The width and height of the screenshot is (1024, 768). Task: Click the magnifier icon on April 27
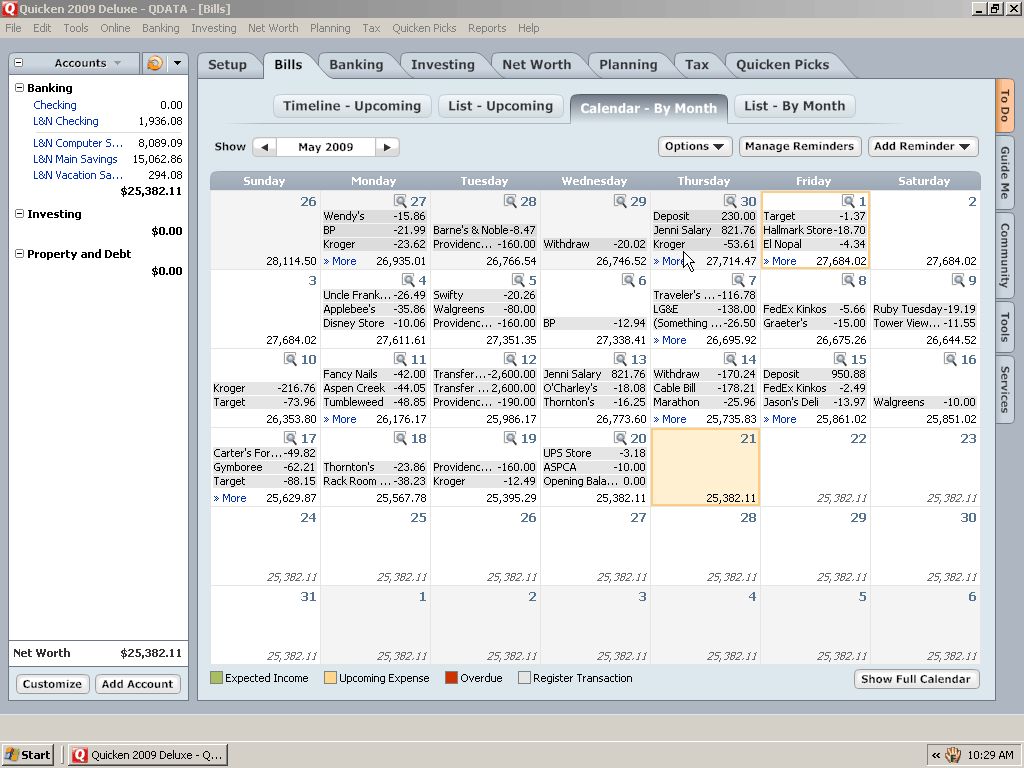(x=400, y=200)
